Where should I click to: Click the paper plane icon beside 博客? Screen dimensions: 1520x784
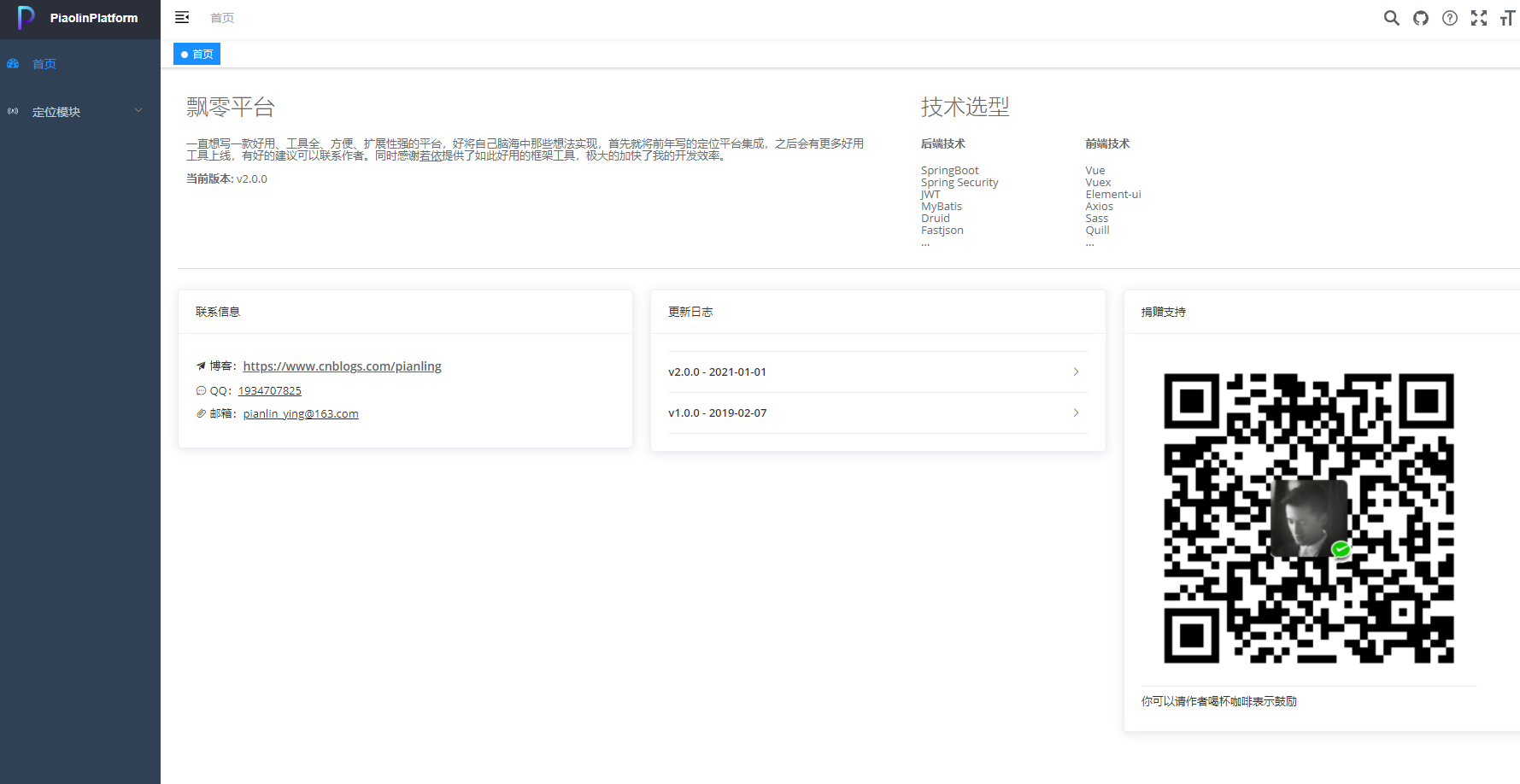pos(201,366)
